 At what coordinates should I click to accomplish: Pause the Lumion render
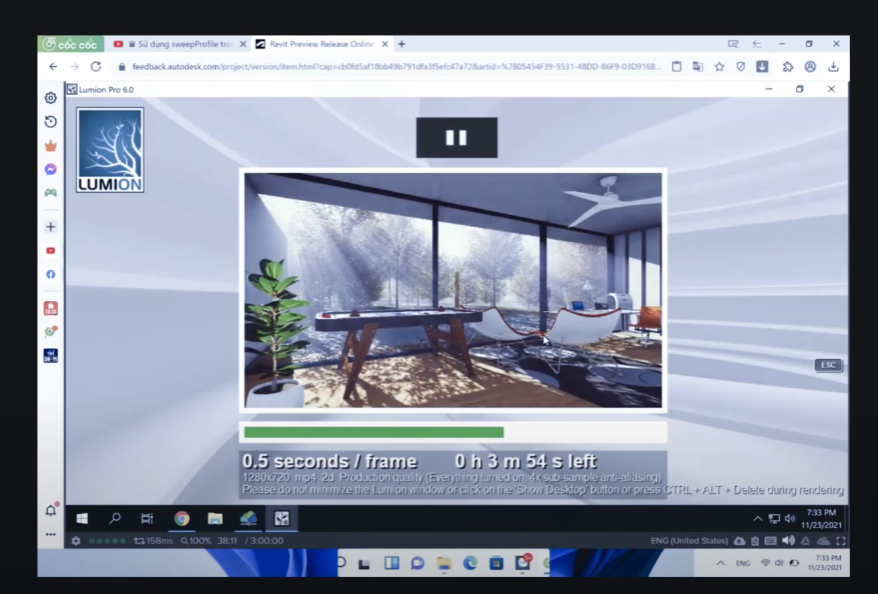coord(456,138)
